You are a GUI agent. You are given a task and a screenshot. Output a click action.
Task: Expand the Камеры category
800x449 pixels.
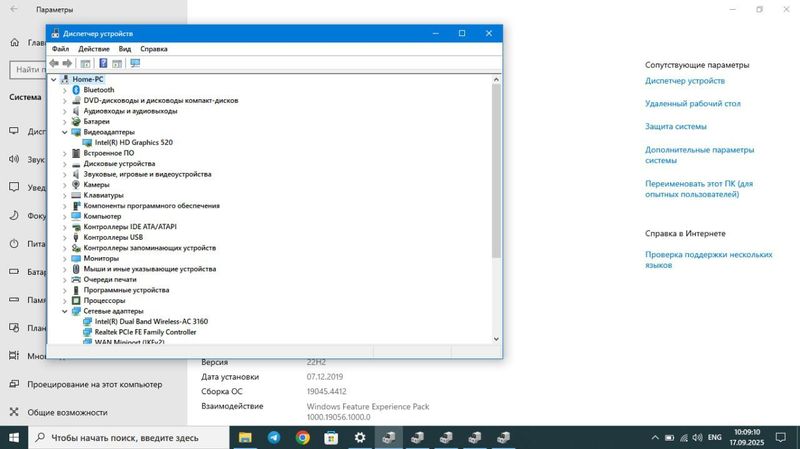point(65,185)
